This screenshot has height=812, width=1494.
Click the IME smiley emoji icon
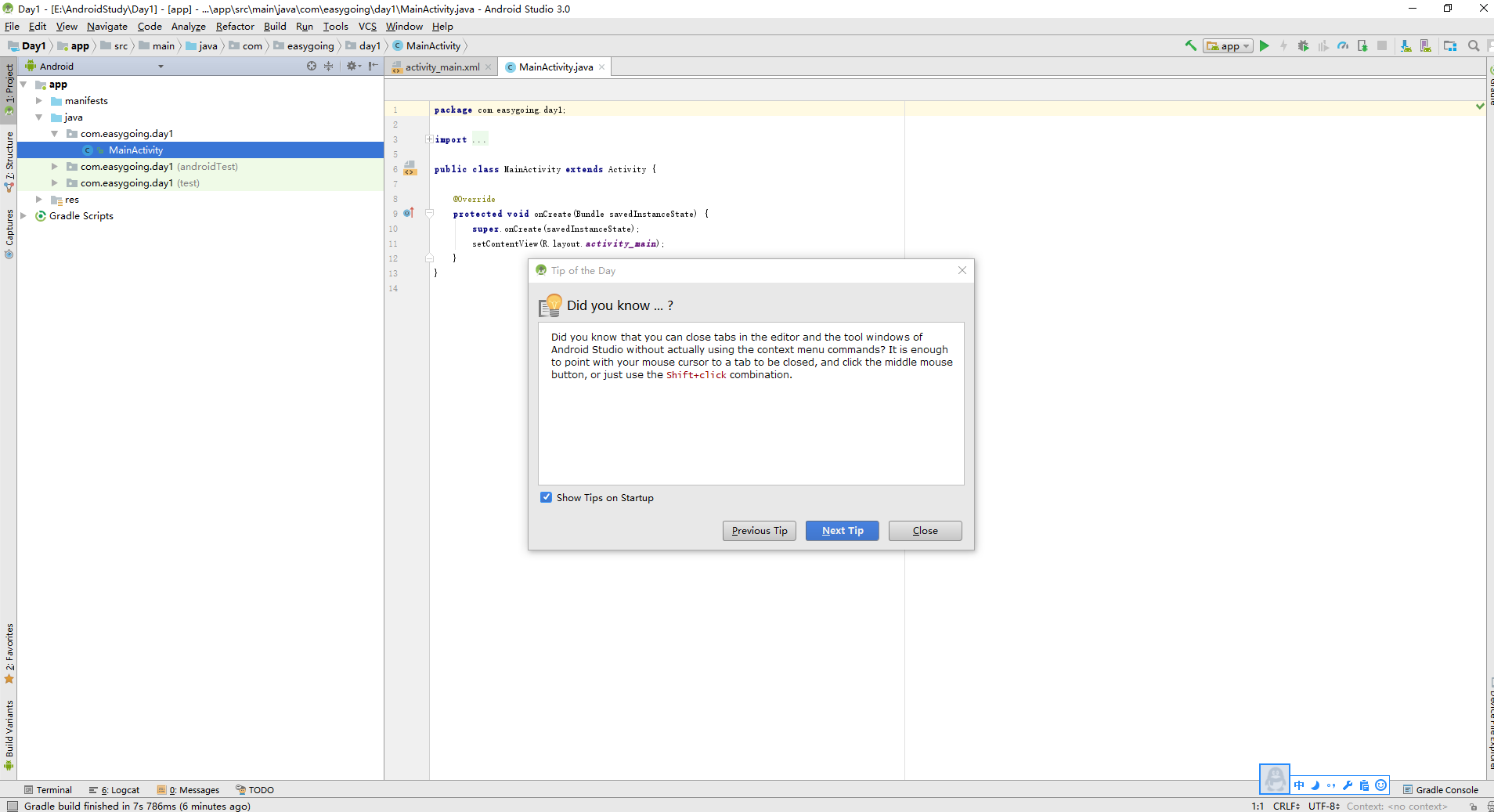tap(1380, 785)
